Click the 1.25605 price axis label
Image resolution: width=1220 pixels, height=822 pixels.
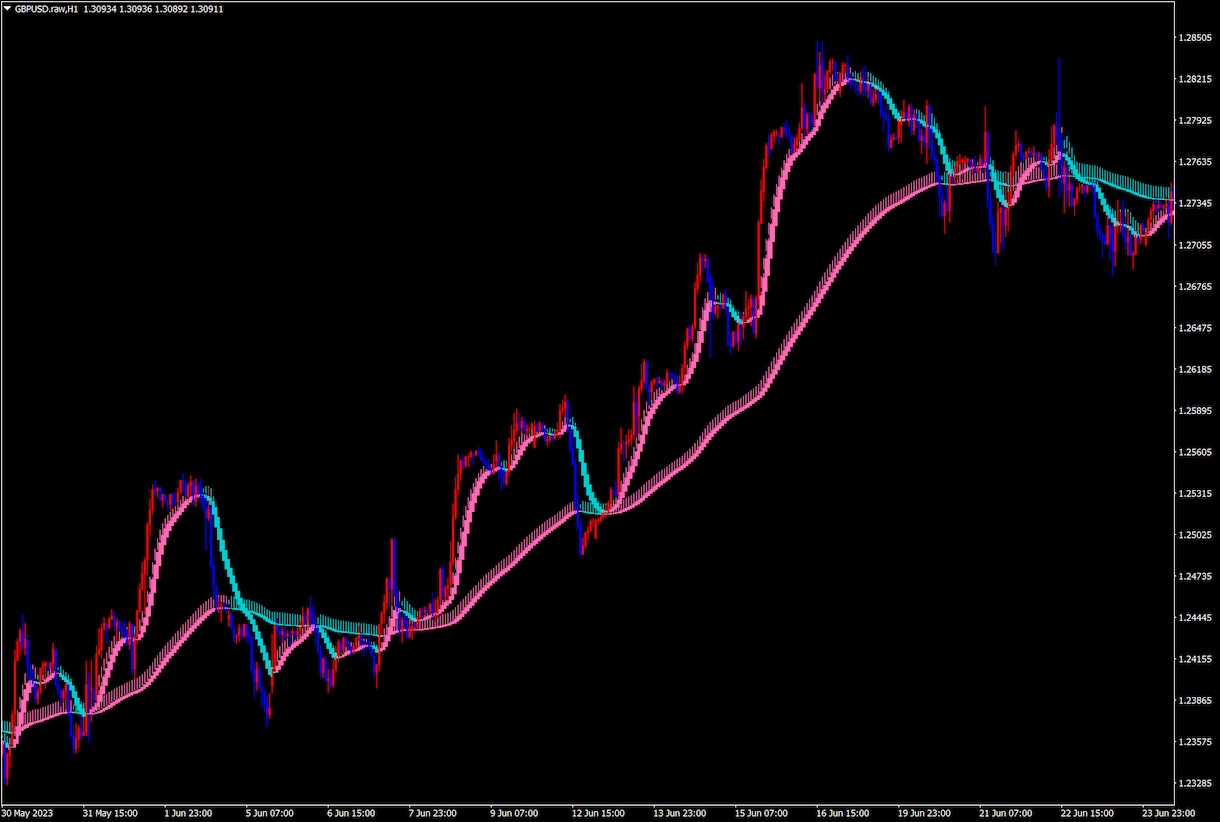tap(1196, 452)
